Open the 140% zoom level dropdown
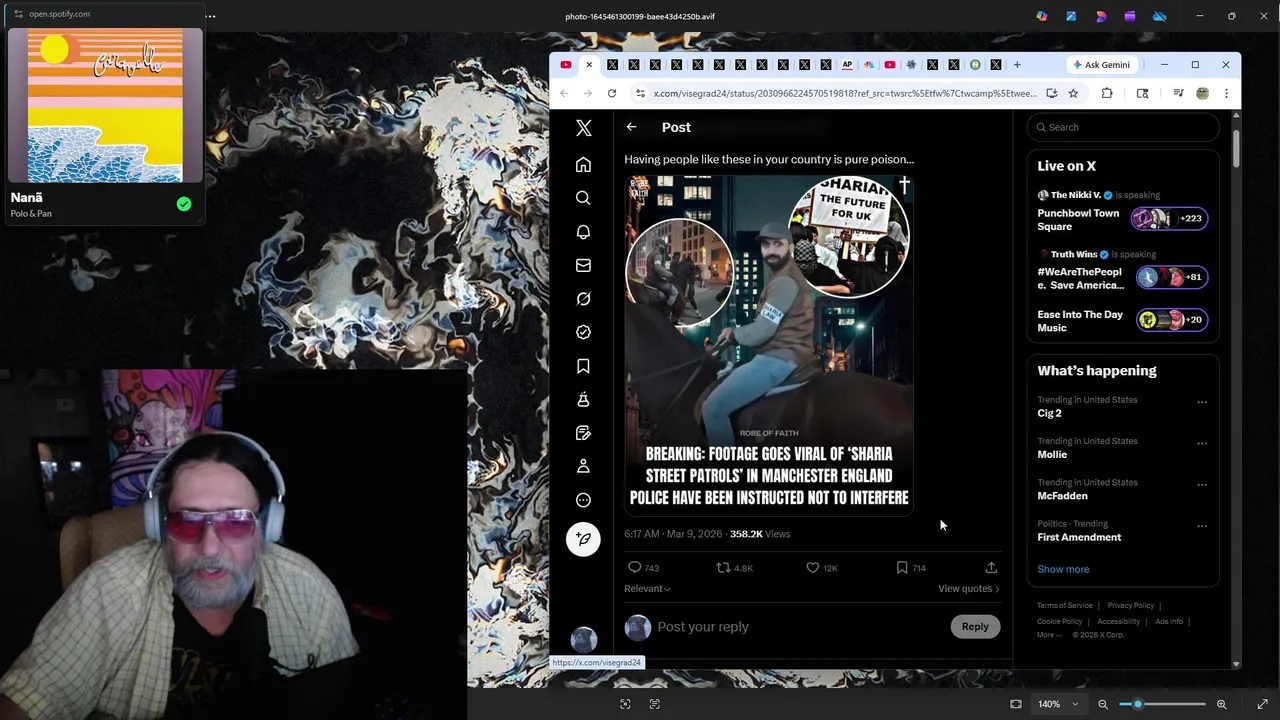The image size is (1280, 720). [1058, 704]
